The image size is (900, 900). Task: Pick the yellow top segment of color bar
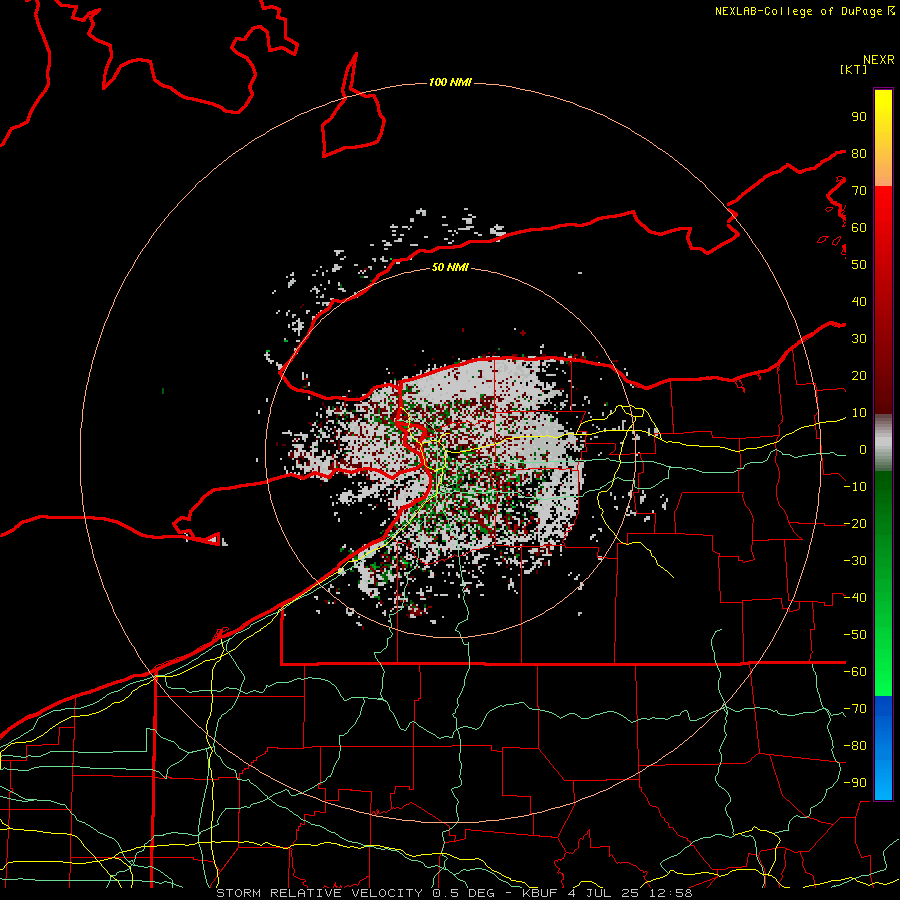(x=883, y=109)
